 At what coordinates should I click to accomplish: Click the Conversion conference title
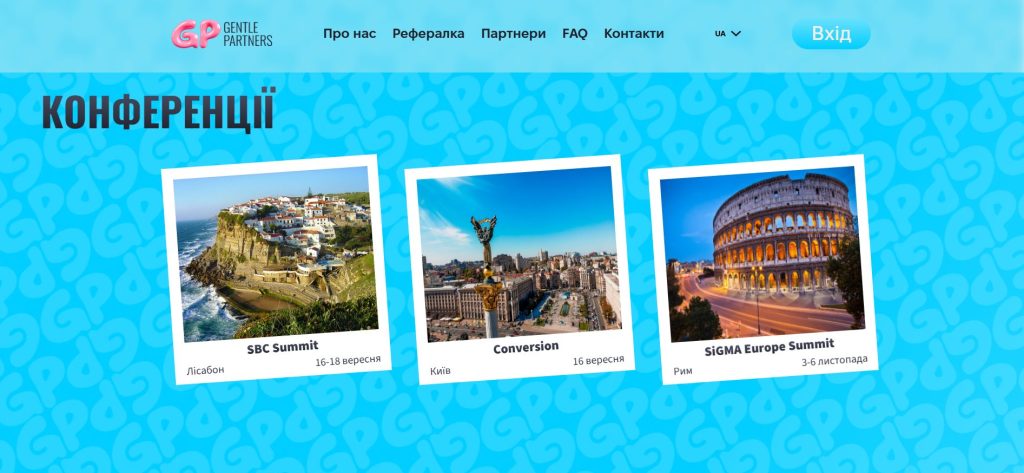(526, 348)
